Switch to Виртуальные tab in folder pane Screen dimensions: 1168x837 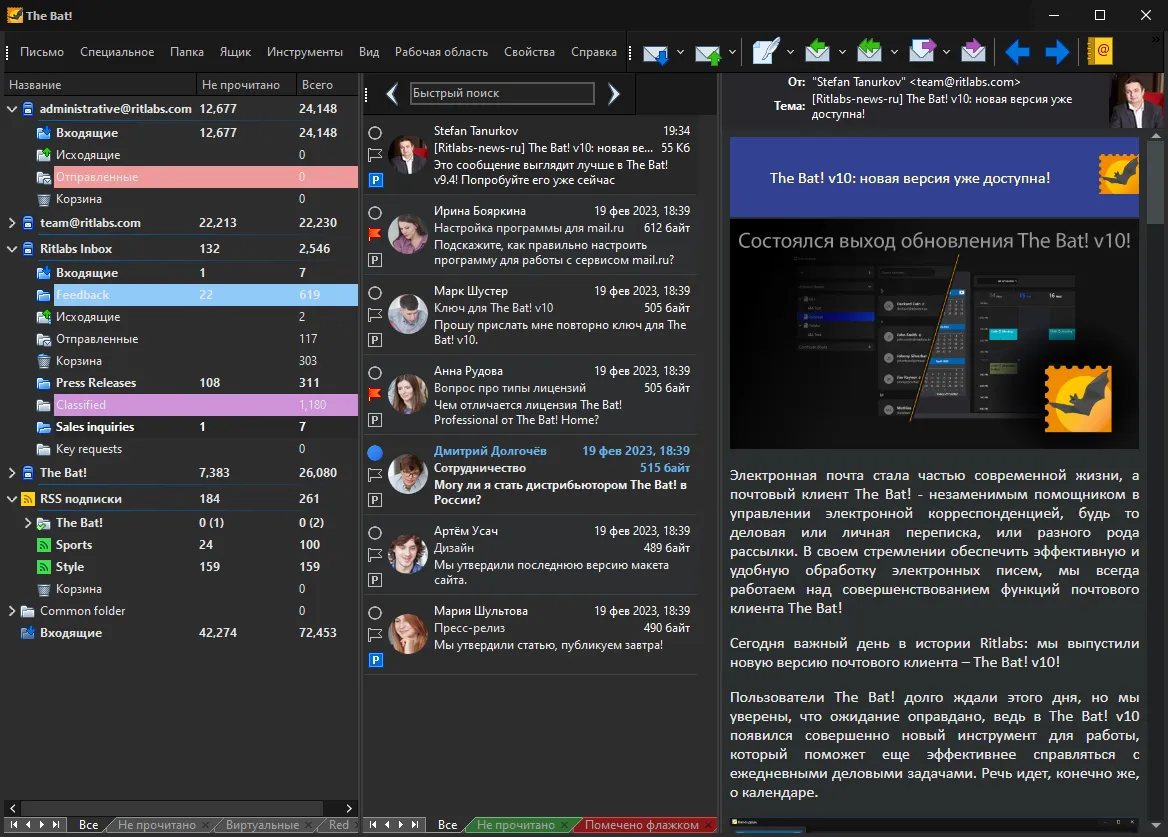[262, 824]
